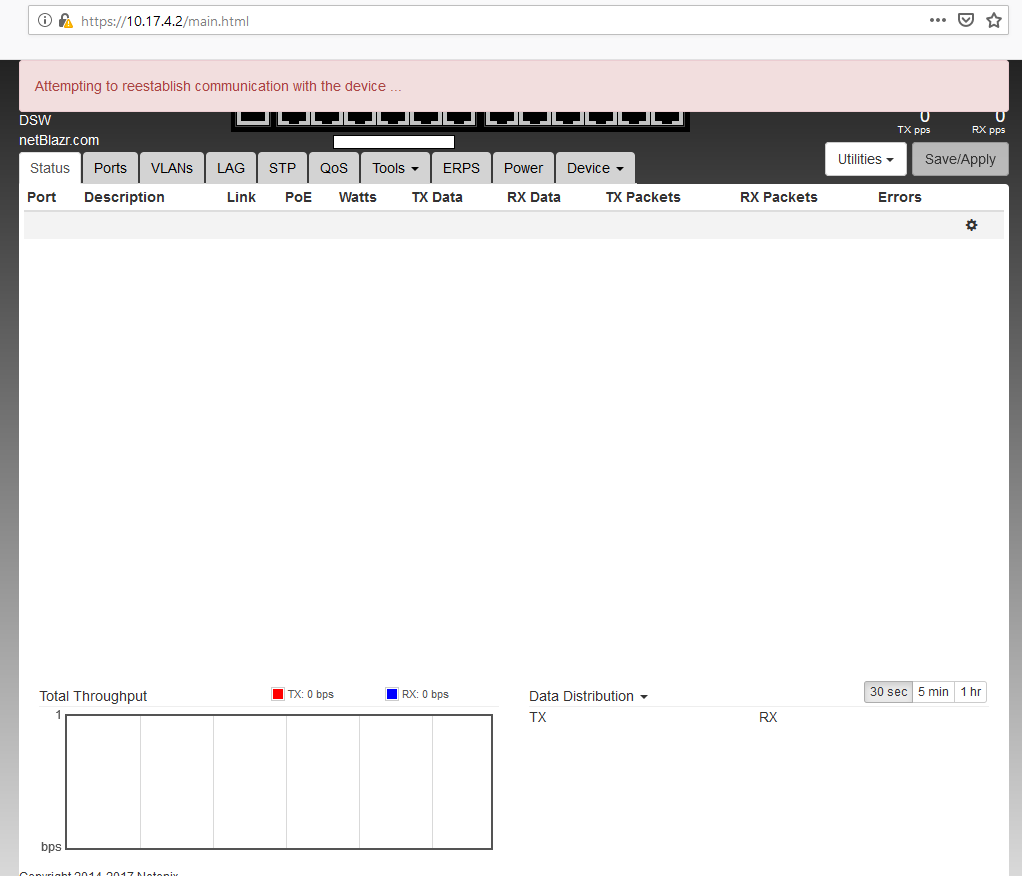Open the Device dropdown tab
The width and height of the screenshot is (1022, 876).
[x=594, y=168]
